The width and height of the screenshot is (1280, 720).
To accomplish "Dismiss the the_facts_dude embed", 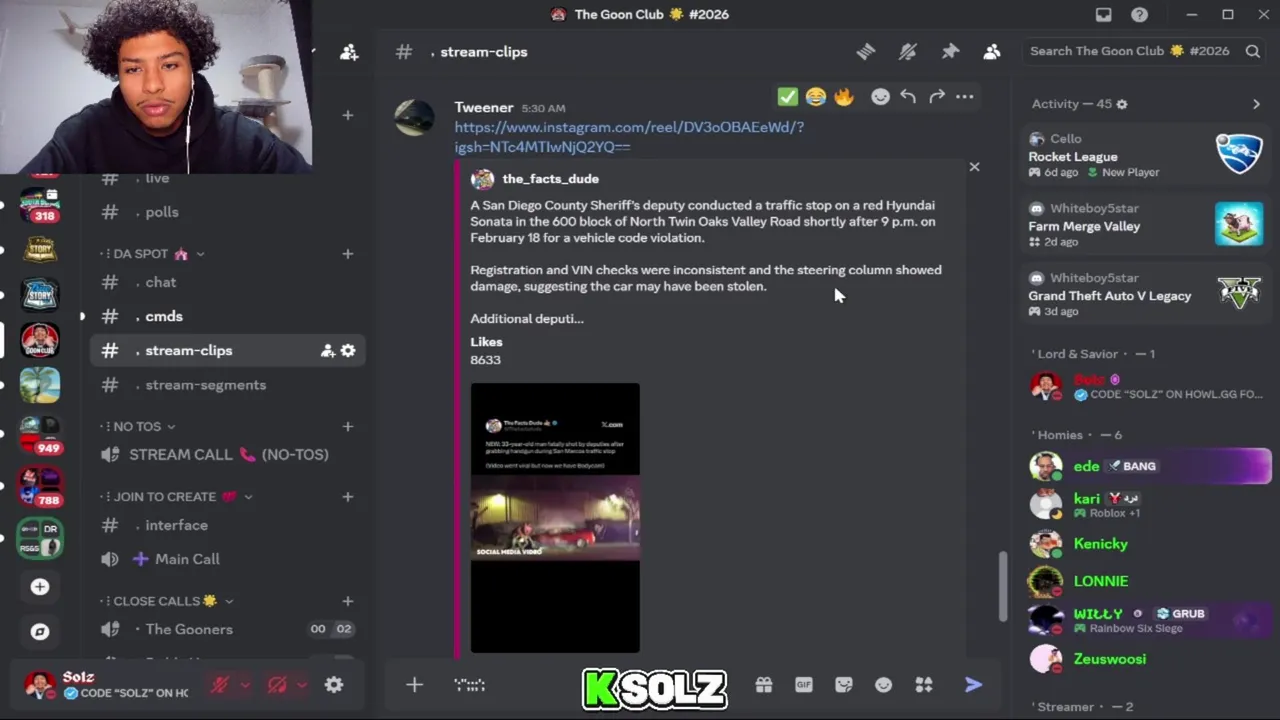I will click(974, 167).
